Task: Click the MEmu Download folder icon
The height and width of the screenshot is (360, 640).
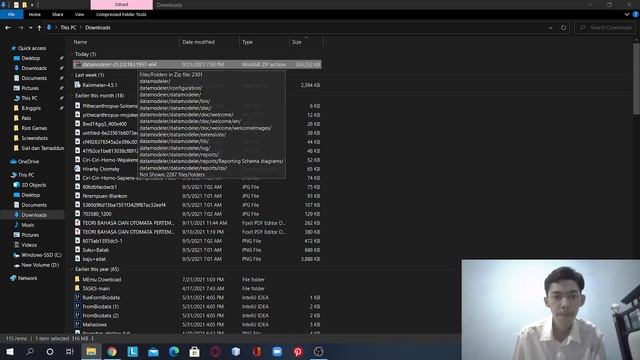Action: (77, 280)
